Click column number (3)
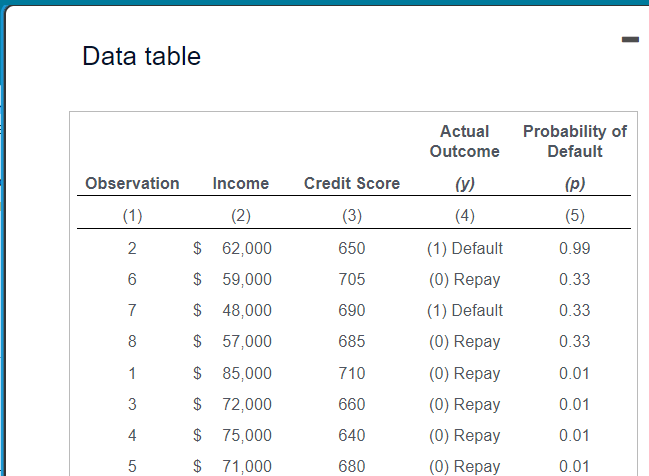The width and height of the screenshot is (649, 476). [x=352, y=216]
